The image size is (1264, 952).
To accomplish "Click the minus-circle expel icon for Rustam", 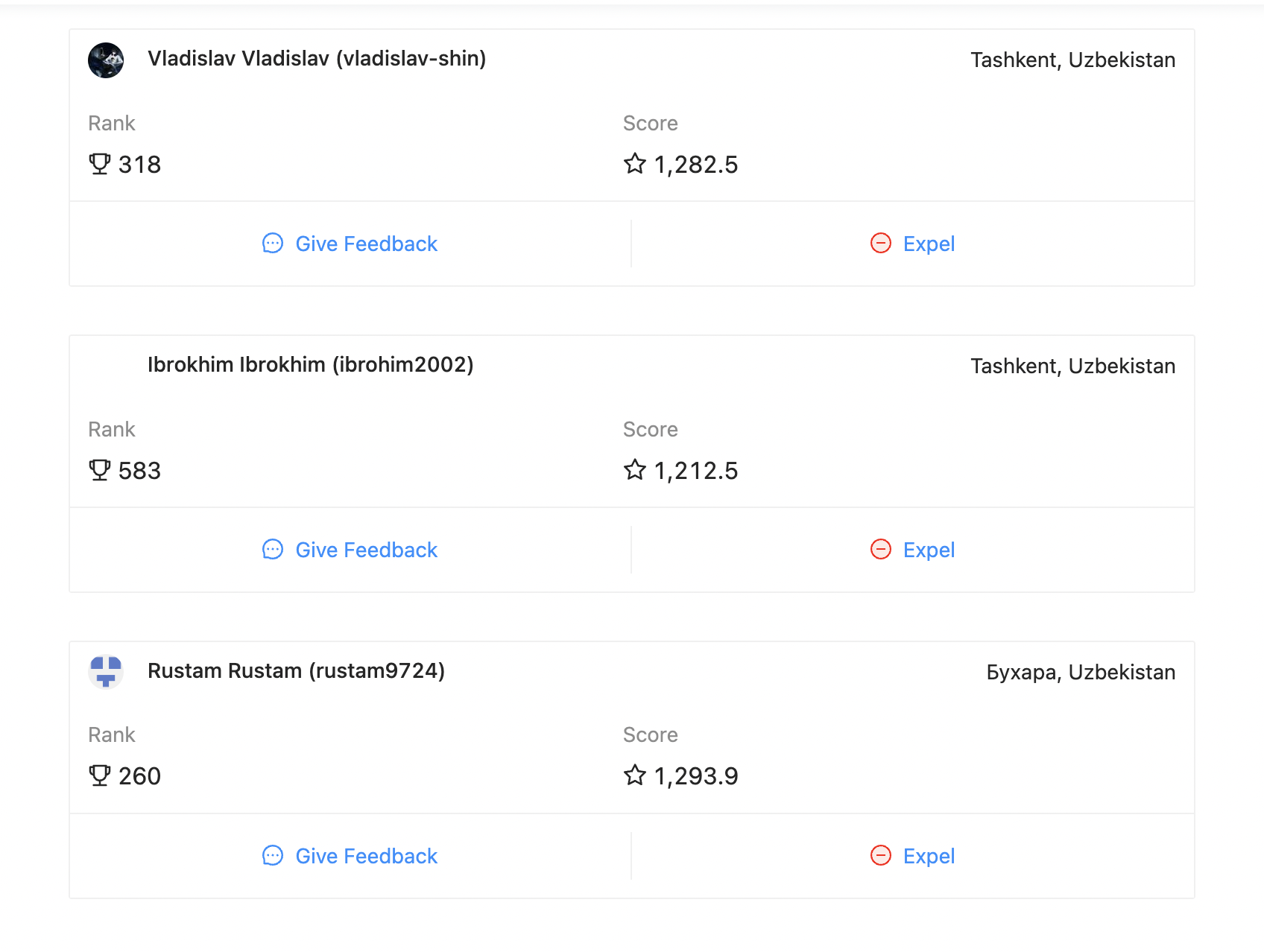I will (882, 856).
